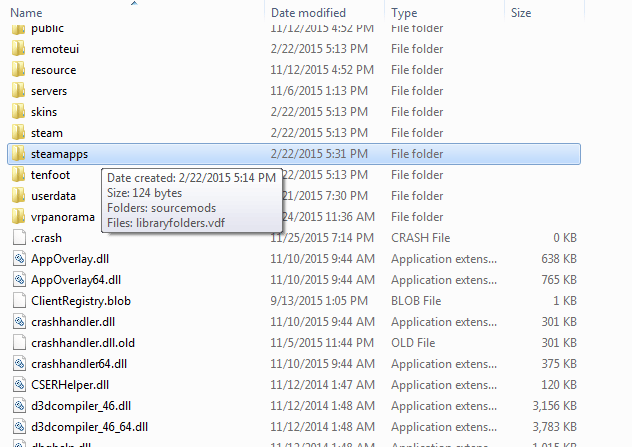This screenshot has height=447, width=632.
Task: Select the CSERHelper.dll file icon
Action: 19,385
